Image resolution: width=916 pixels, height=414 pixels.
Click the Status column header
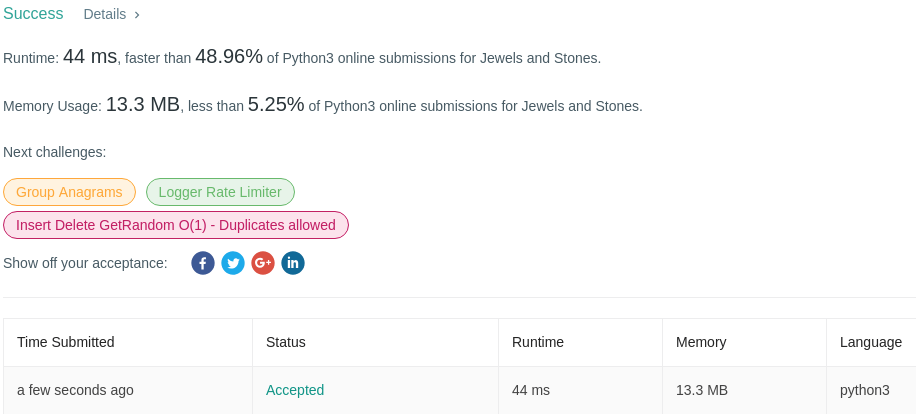pos(286,342)
